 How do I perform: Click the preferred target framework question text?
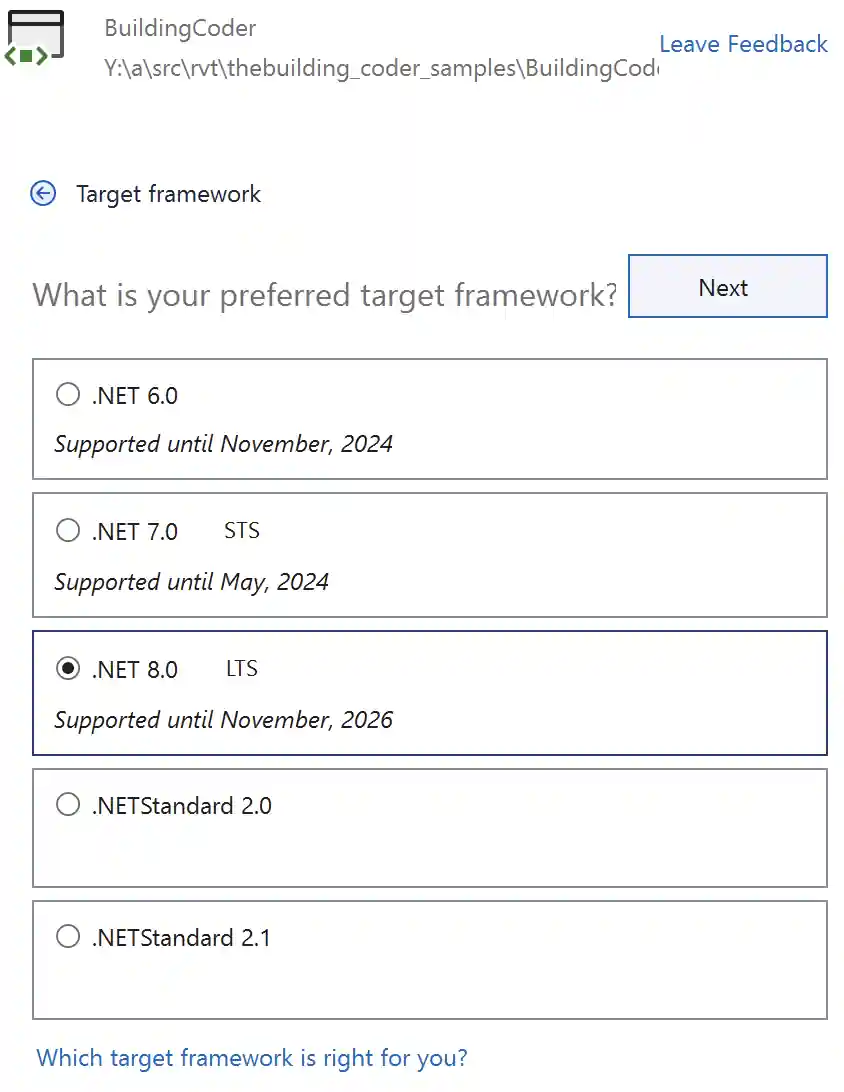click(x=324, y=295)
